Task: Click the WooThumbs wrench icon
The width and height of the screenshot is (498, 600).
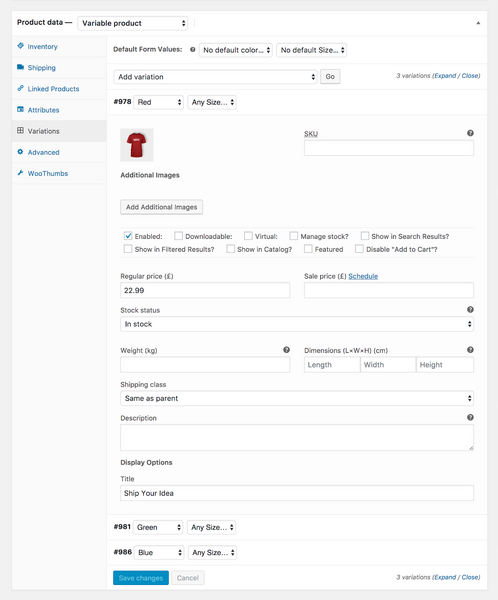Action: 20,173
